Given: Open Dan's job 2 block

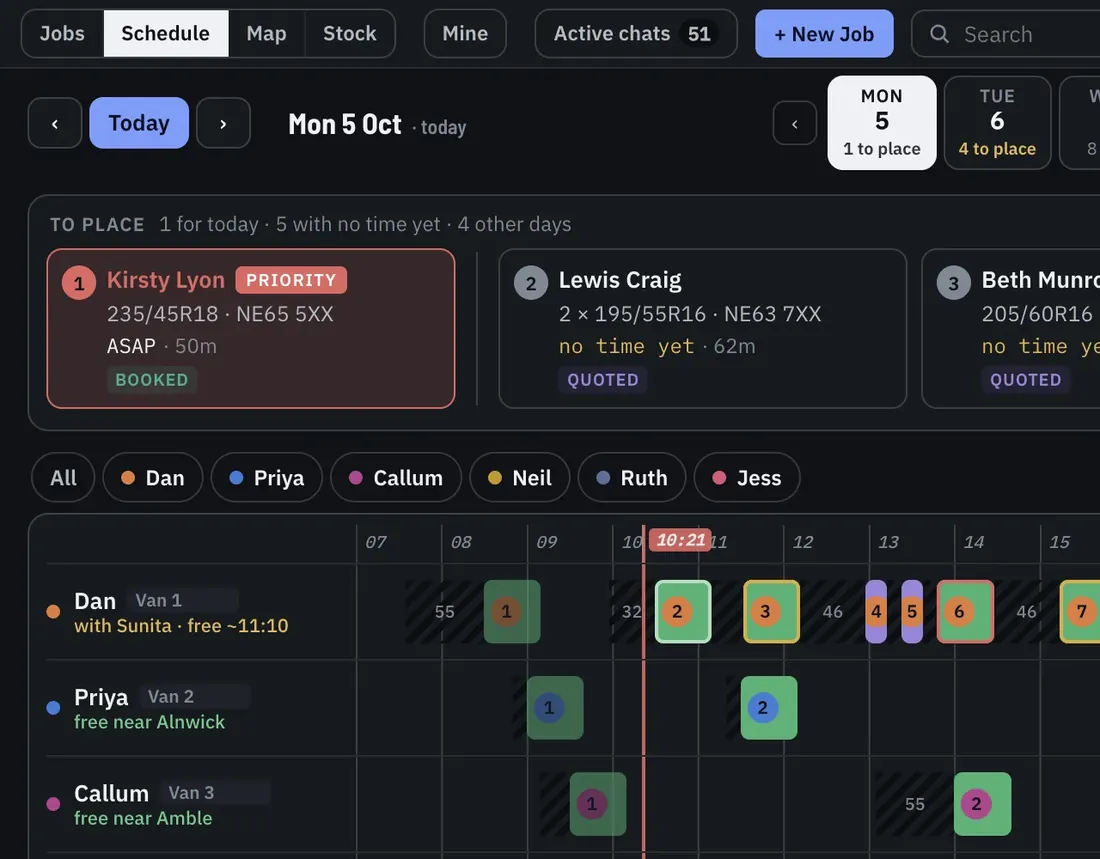Looking at the screenshot, I should point(683,612).
